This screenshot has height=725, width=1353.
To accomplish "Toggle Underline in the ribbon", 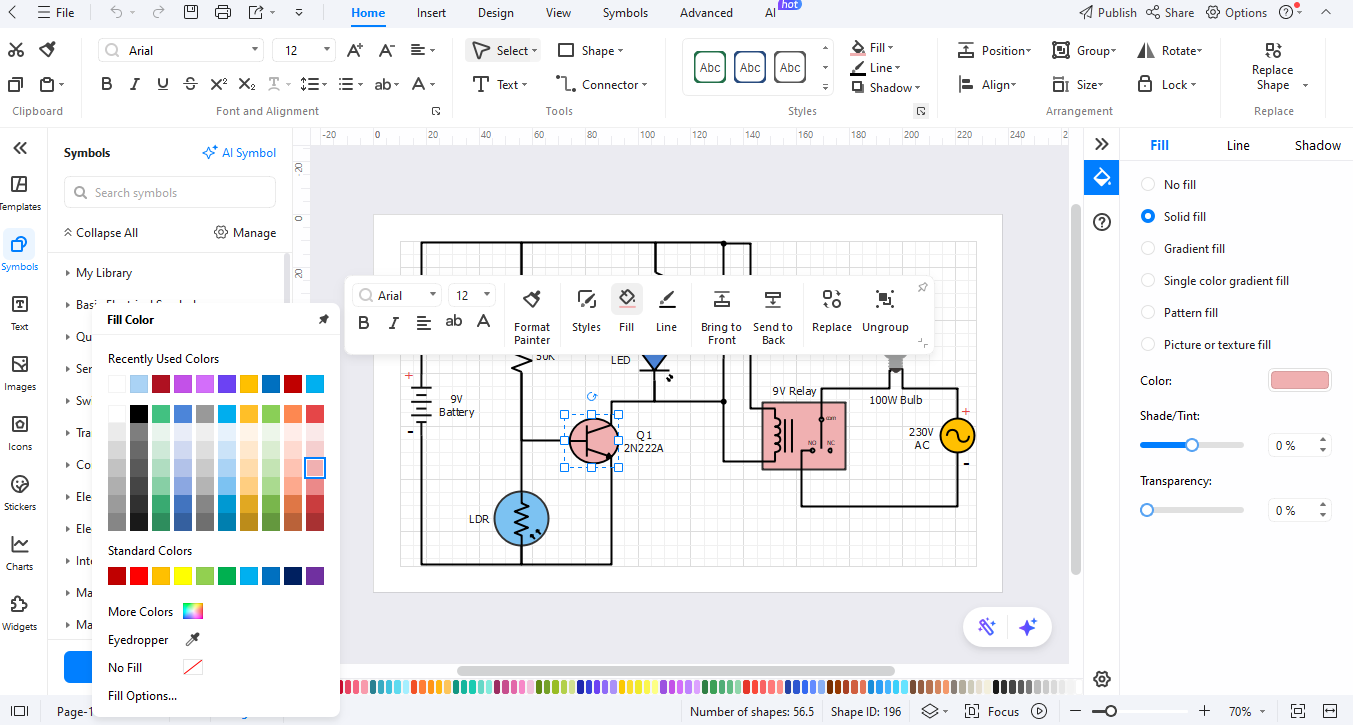I will coord(163,85).
